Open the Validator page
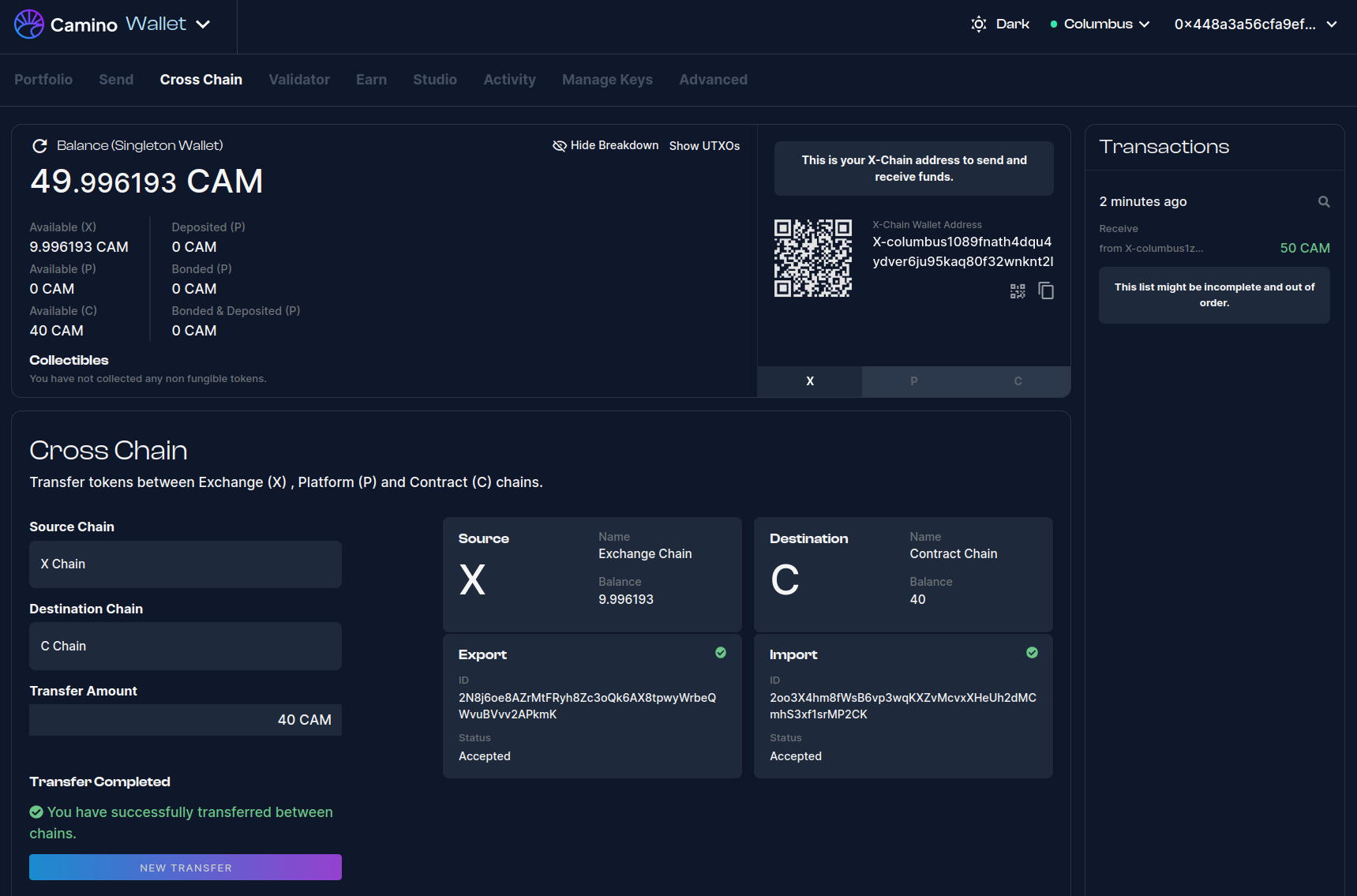The image size is (1357, 896). pos(299,80)
